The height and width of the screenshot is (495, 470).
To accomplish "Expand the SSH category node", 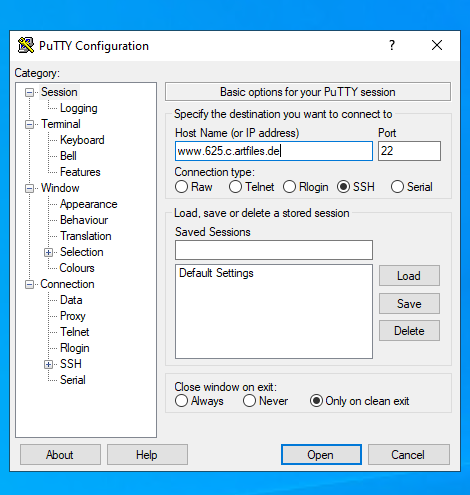I will [48, 364].
